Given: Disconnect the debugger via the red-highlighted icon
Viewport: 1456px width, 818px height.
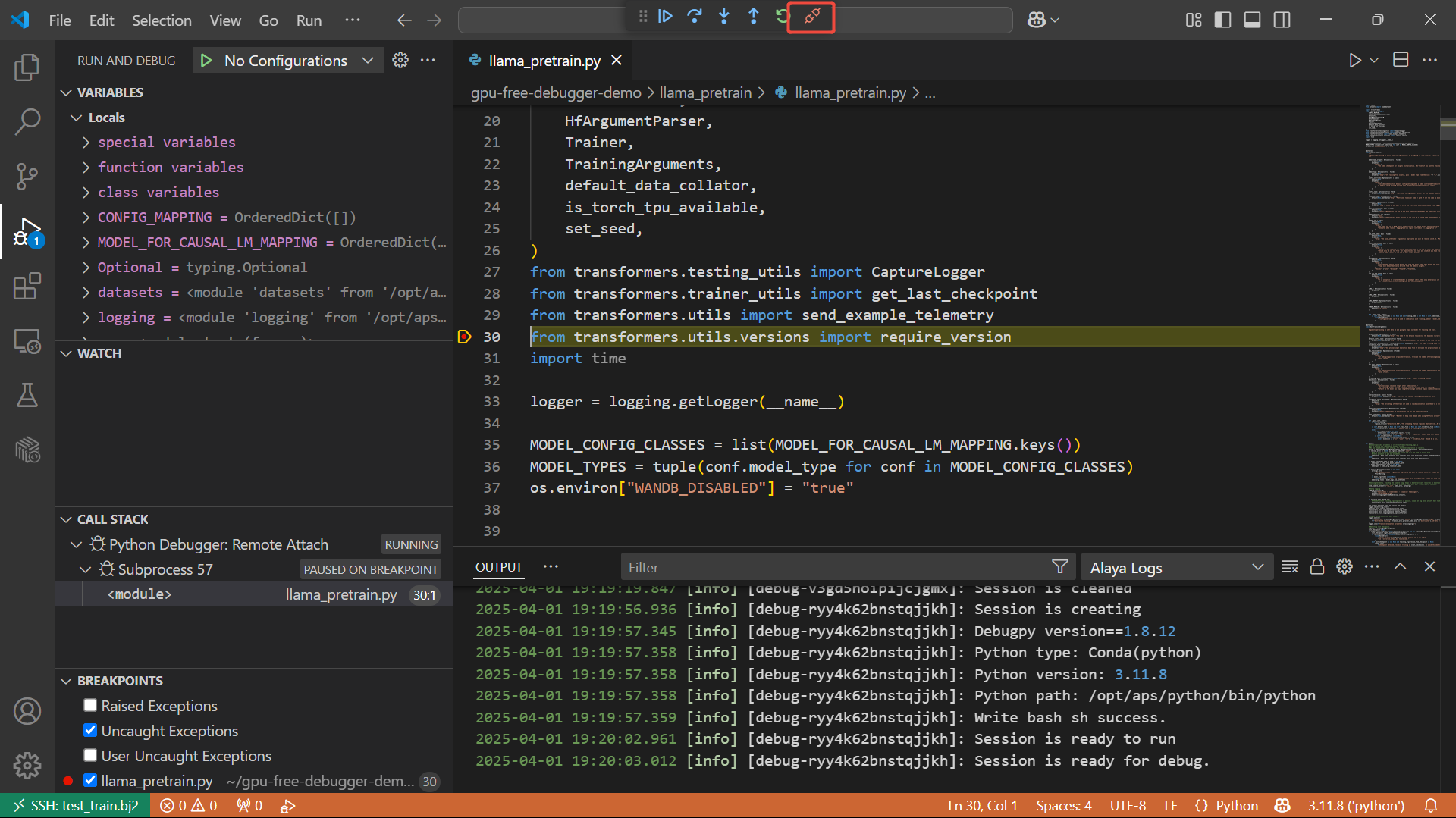Looking at the screenshot, I should pyautogui.click(x=811, y=17).
